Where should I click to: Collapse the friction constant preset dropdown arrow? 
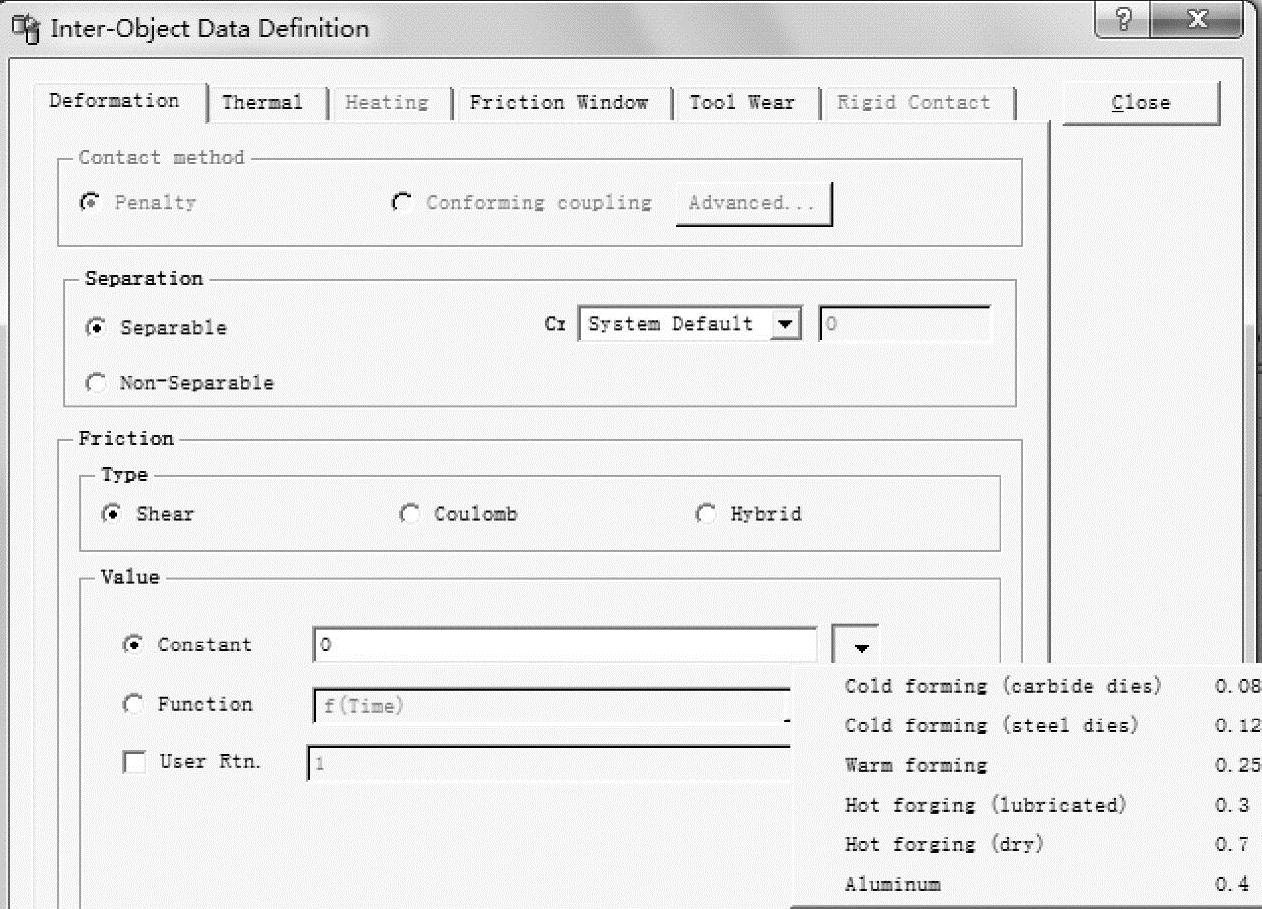pos(855,646)
